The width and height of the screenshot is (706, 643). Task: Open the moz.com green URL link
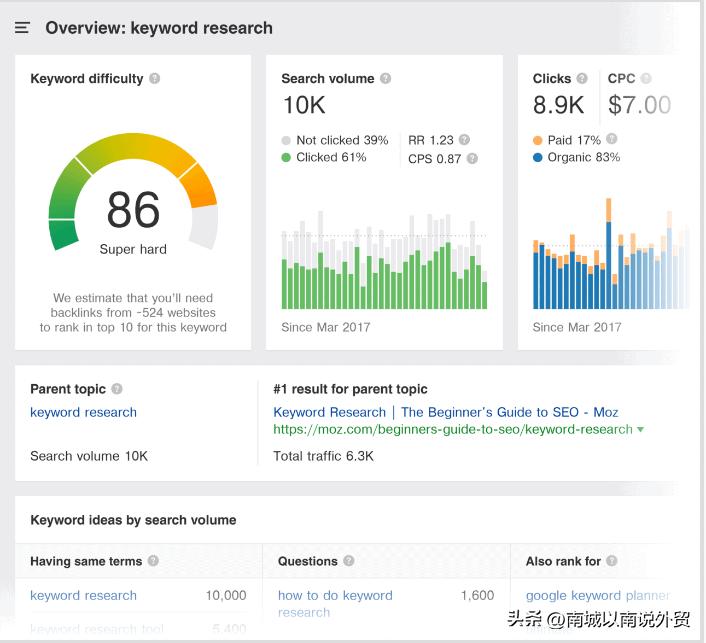(x=453, y=429)
